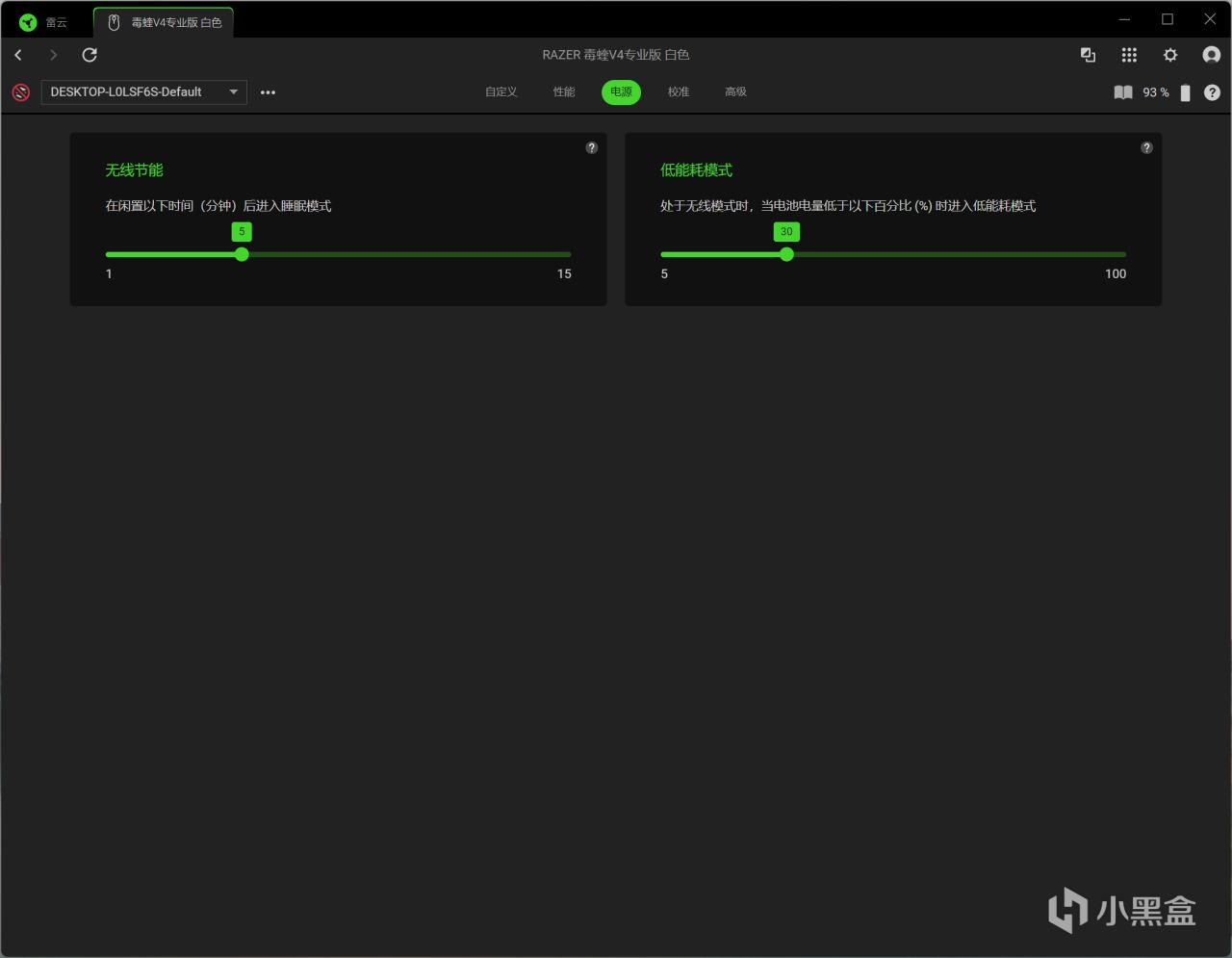Viewport: 1232px width, 958px height.
Task: Click the RAZER 毒蝰V4专业版 白色 title text
Action: (x=616, y=55)
